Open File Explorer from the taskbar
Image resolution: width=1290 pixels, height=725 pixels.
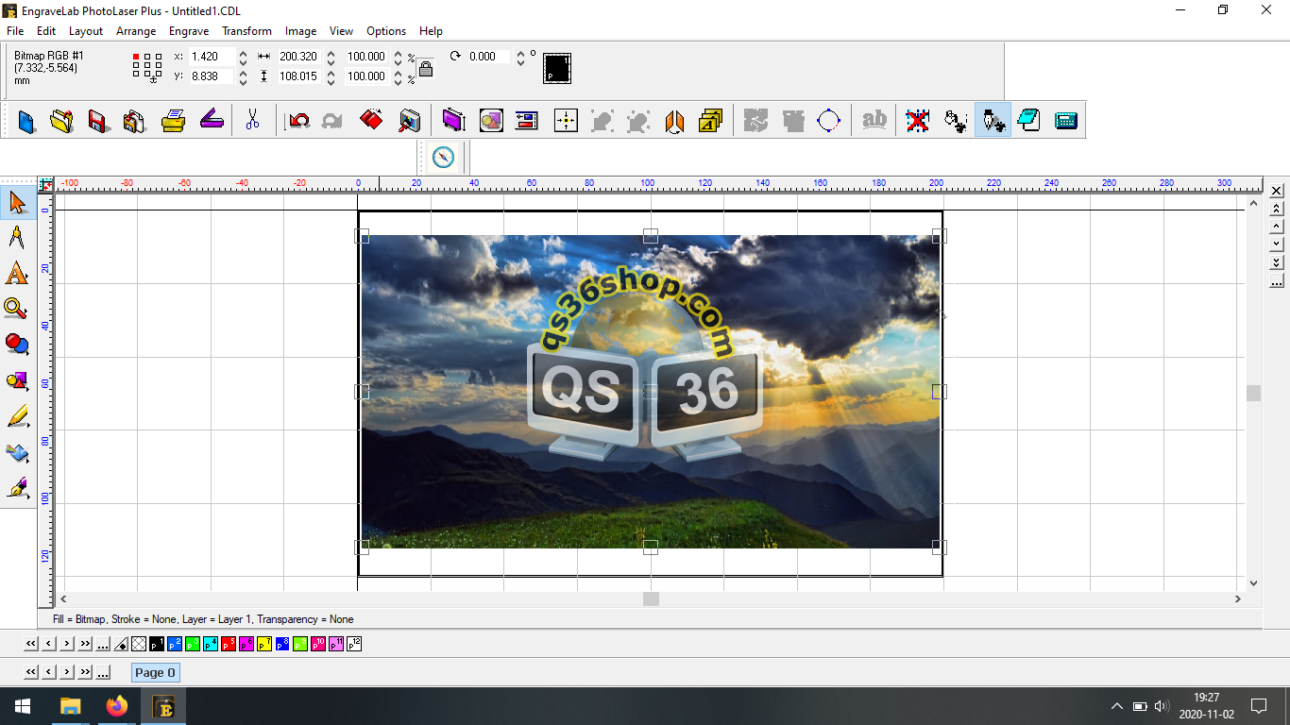pos(70,706)
